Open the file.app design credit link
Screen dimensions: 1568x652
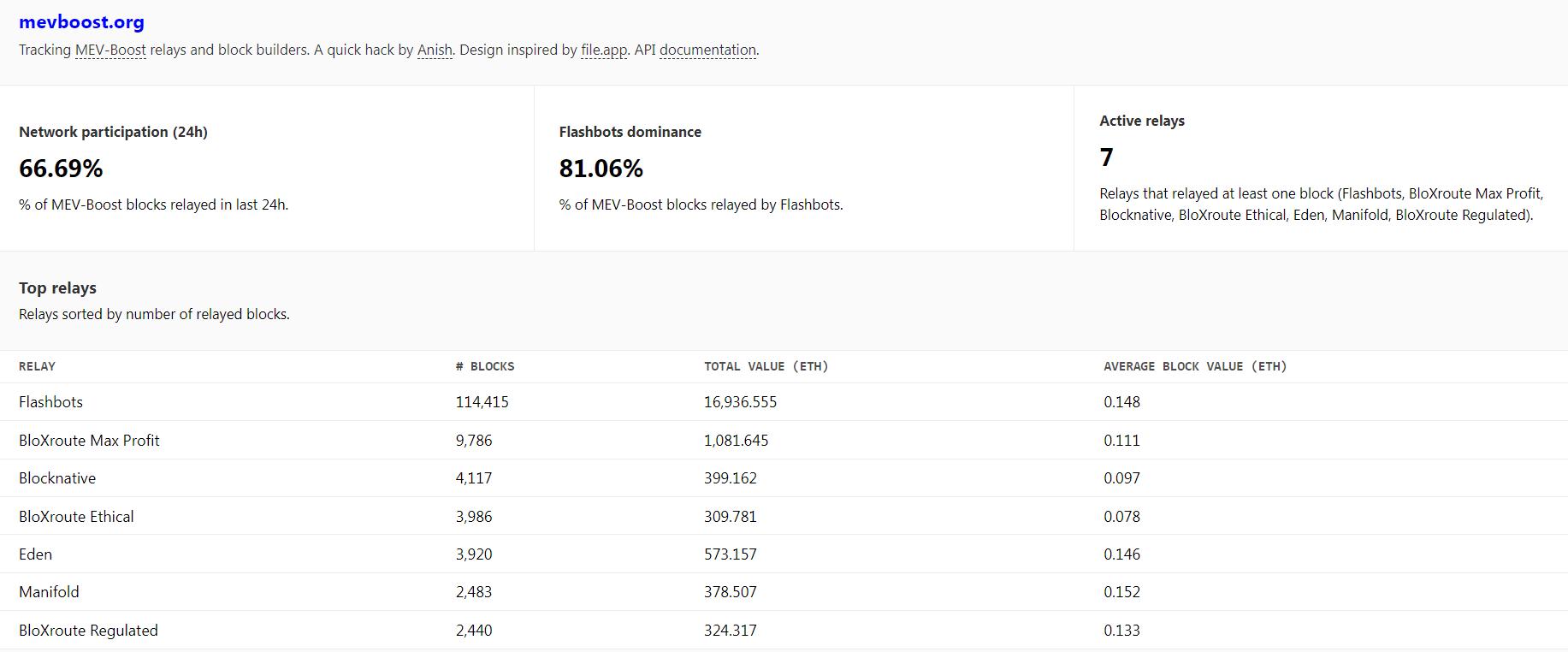click(x=604, y=50)
